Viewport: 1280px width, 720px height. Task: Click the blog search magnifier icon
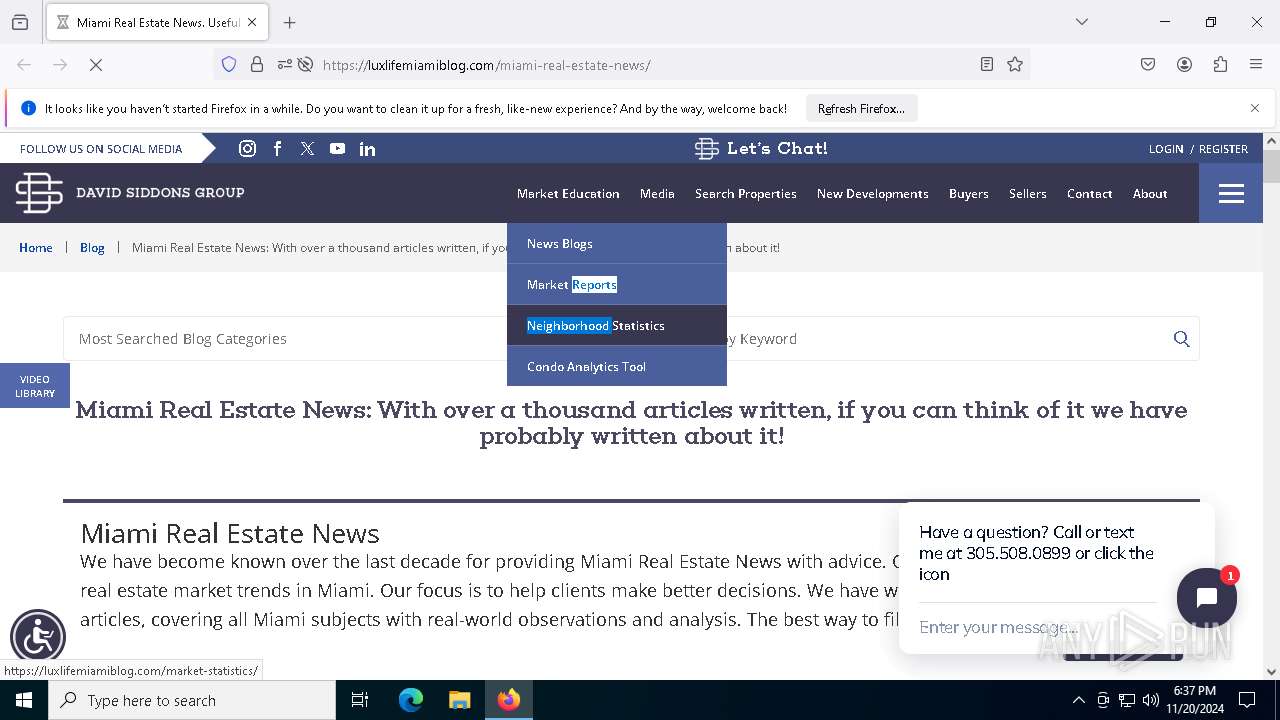click(1181, 339)
